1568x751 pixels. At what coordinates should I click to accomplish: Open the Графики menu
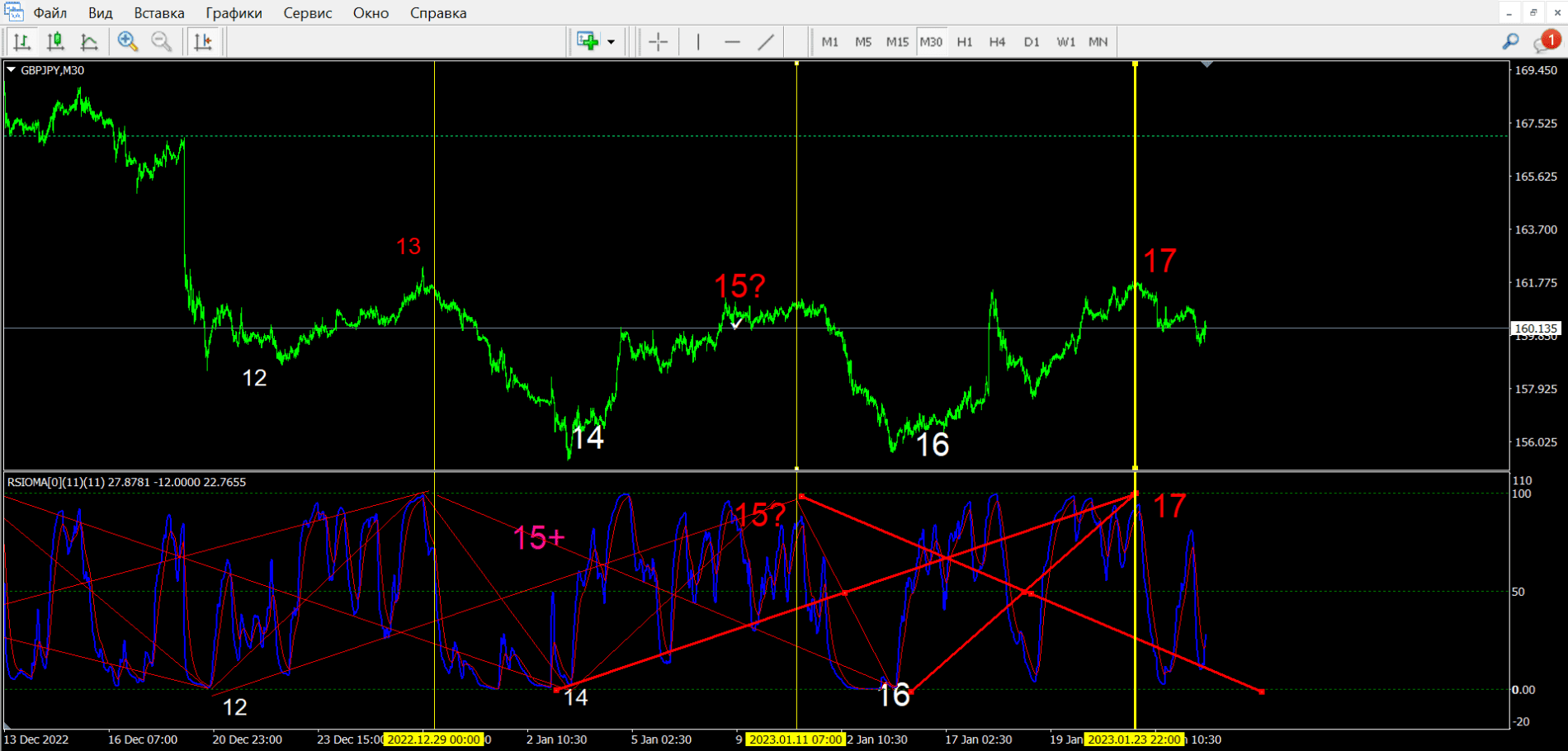pyautogui.click(x=234, y=13)
